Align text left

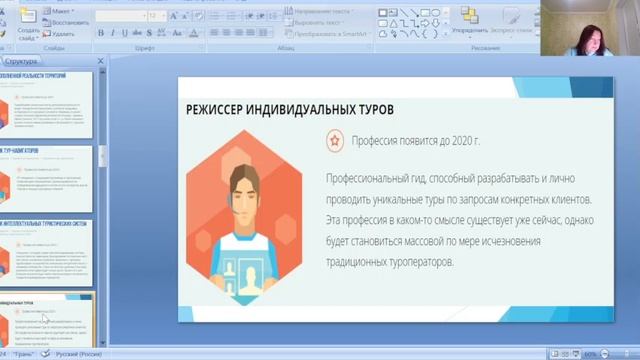click(x=214, y=32)
